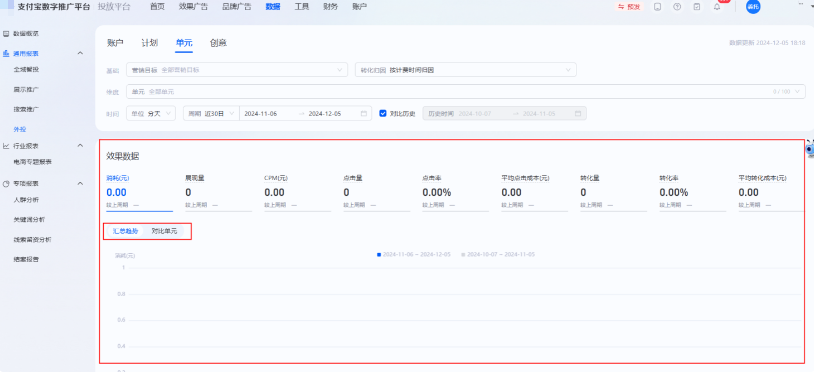Open the first item under general reports
The image size is (814, 373).
[x=26, y=69]
